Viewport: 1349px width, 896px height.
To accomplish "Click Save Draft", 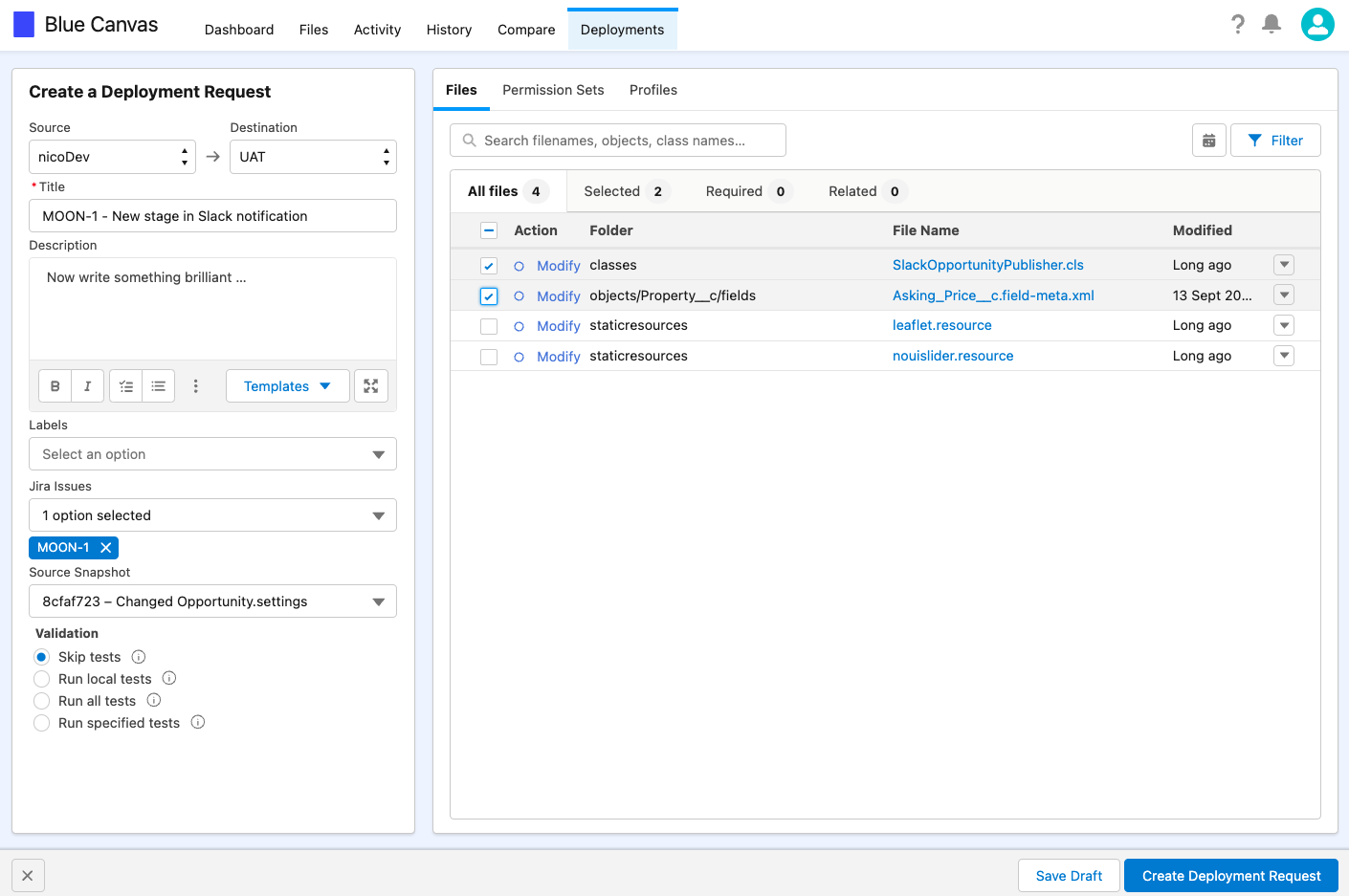I will (x=1069, y=876).
